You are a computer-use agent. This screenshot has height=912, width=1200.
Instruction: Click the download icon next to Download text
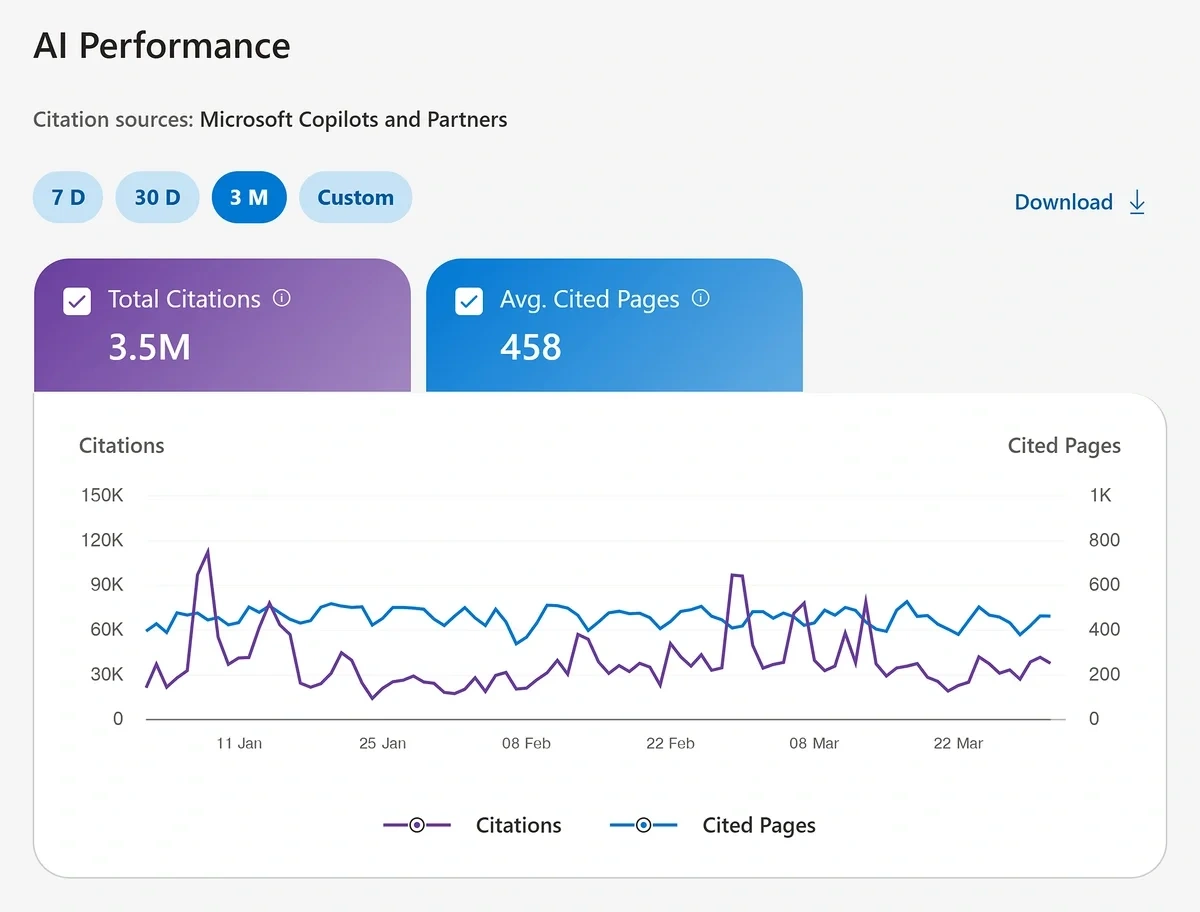coord(1137,202)
